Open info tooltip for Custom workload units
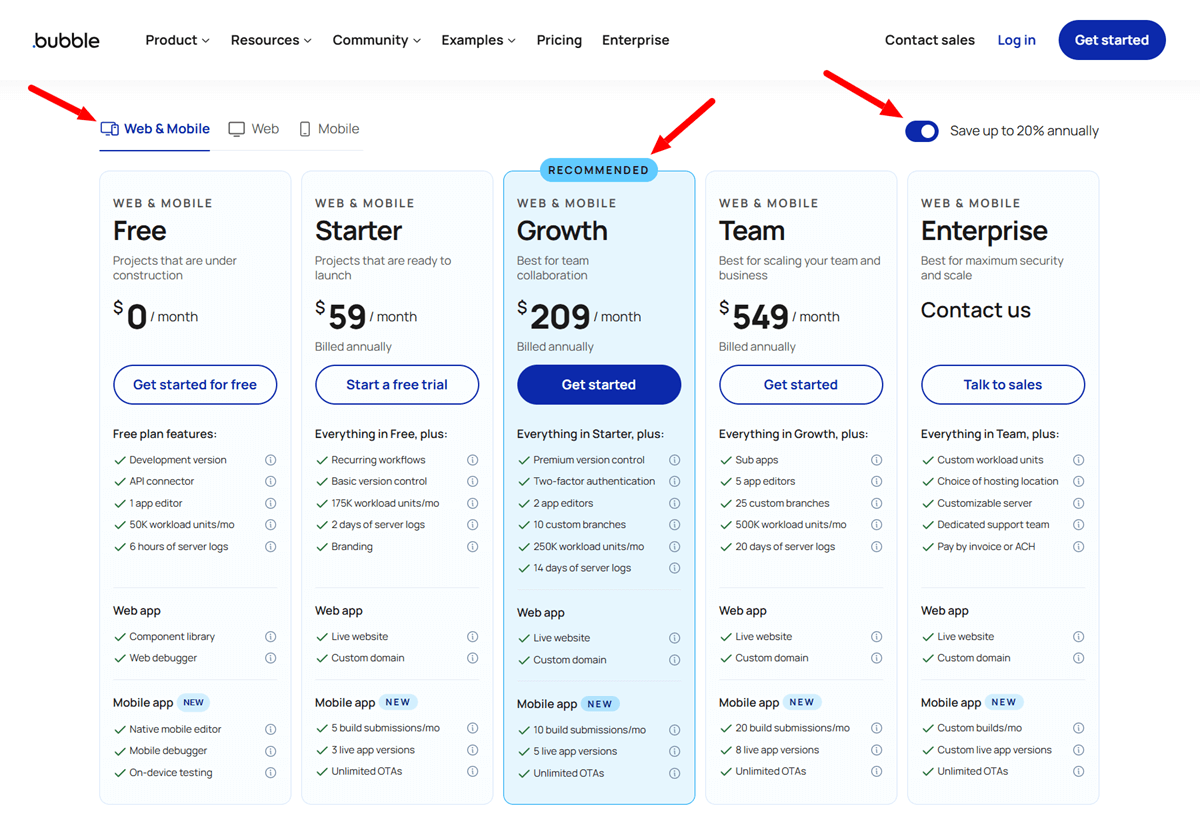The height and width of the screenshot is (840, 1200). 1078,460
